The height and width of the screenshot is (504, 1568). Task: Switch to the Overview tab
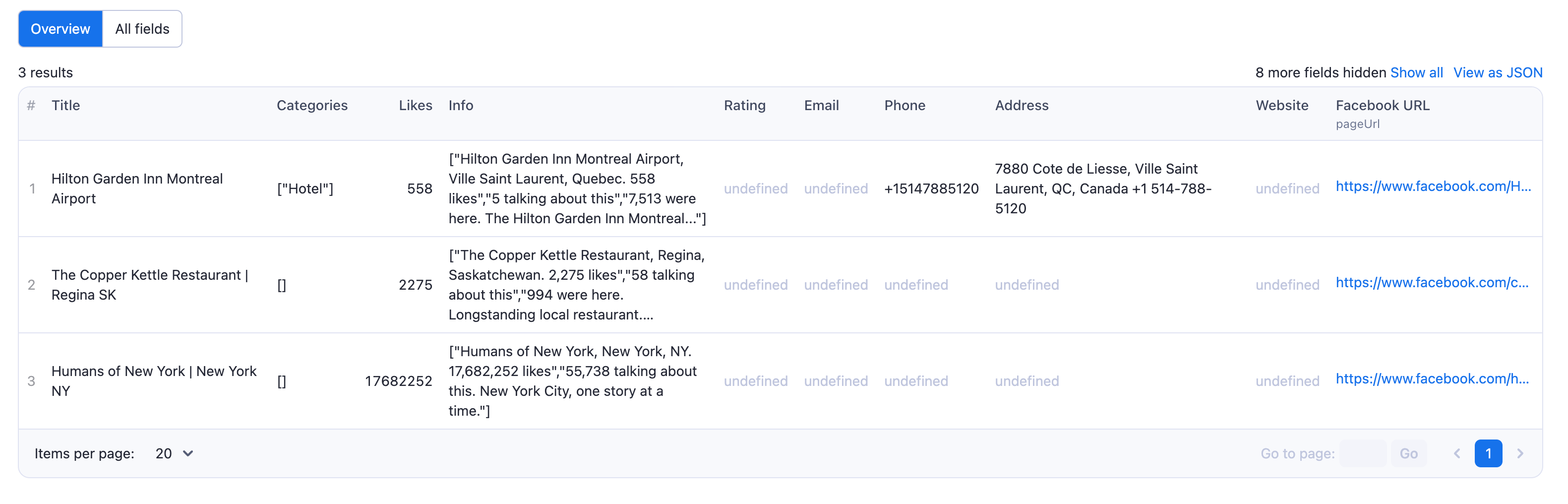(60, 29)
